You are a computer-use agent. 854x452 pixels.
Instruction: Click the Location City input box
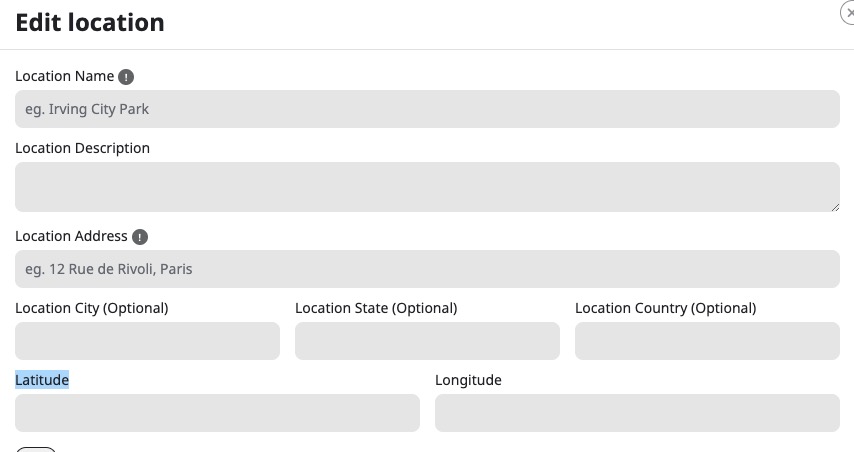(148, 341)
